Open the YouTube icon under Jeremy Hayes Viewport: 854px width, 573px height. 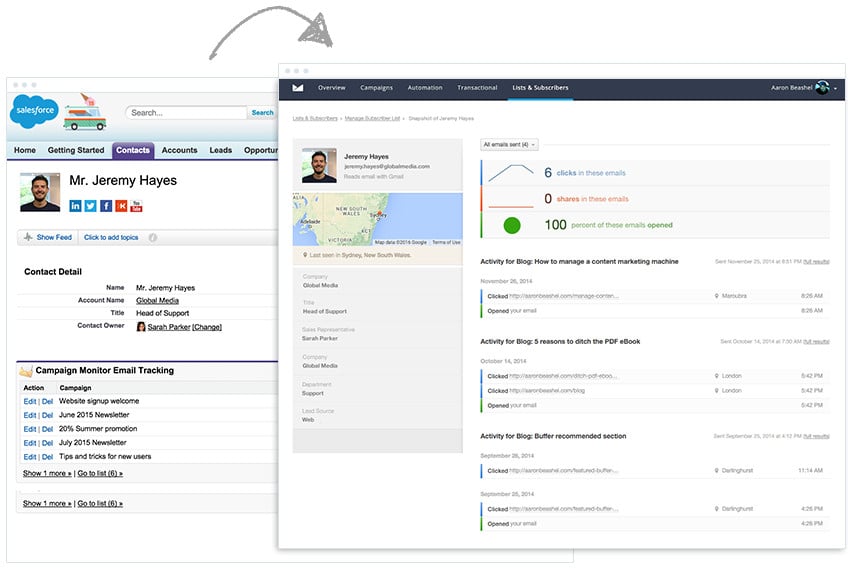pyautogui.click(x=136, y=206)
